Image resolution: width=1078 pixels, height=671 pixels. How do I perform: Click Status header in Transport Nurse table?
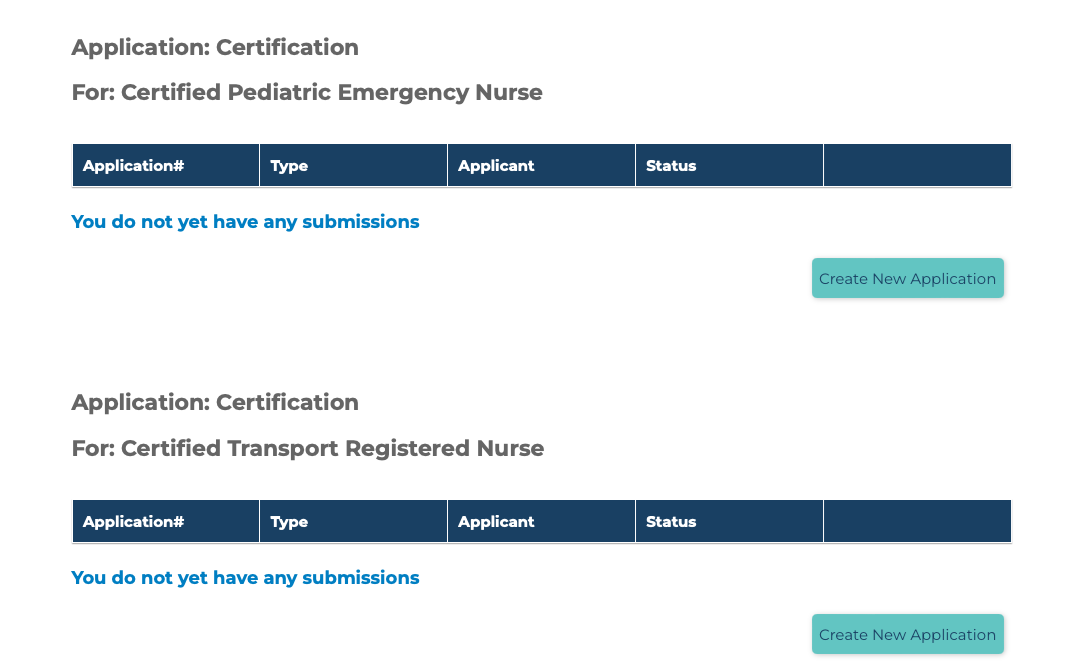(671, 522)
